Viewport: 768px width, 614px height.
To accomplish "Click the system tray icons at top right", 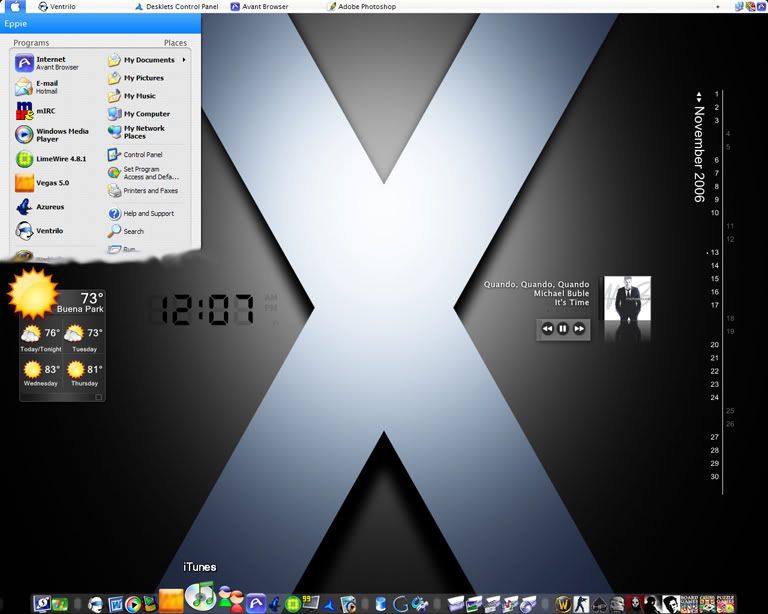I will point(750,6).
